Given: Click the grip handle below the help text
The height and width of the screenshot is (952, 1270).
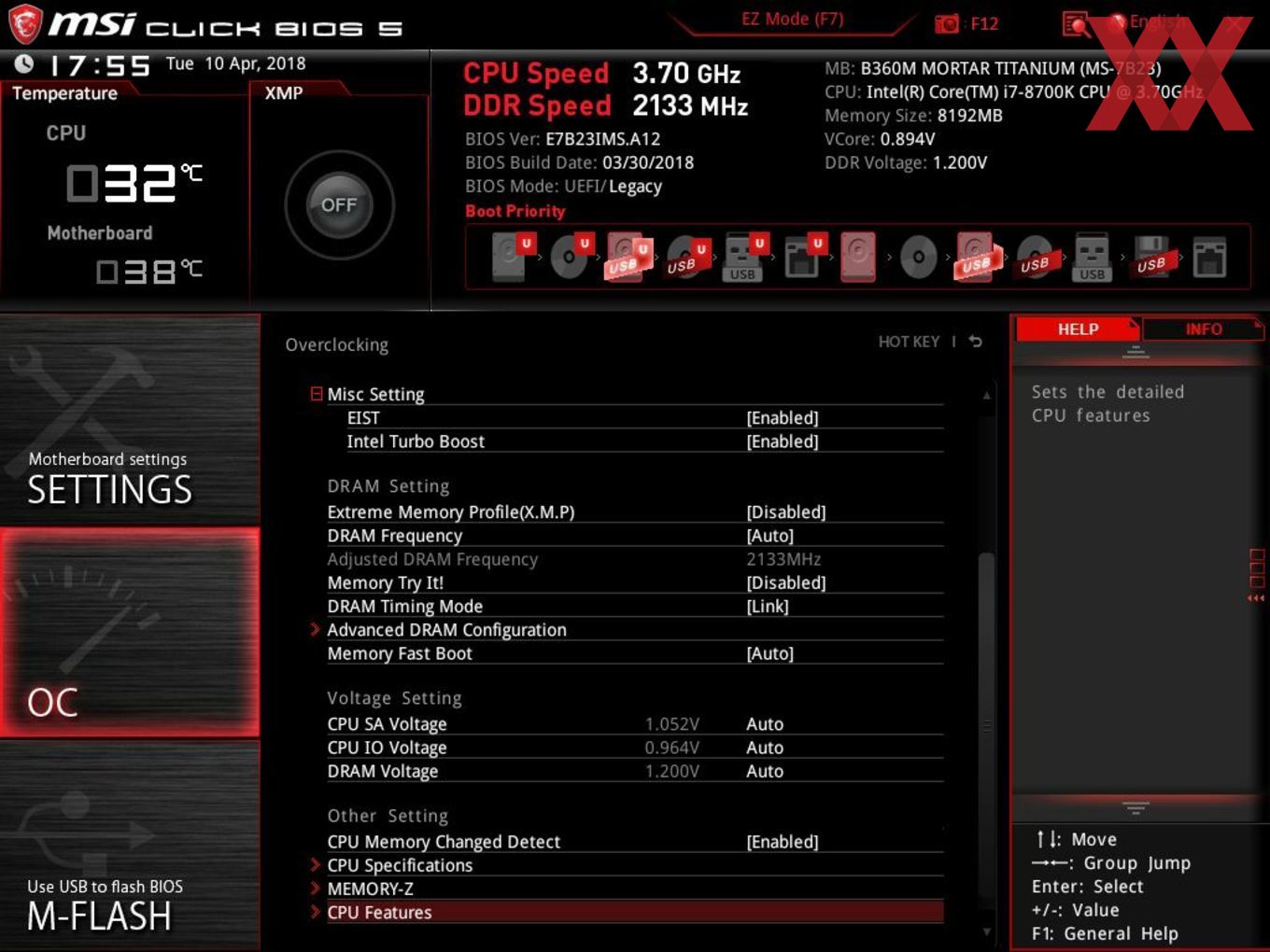Looking at the screenshot, I should 1136,806.
